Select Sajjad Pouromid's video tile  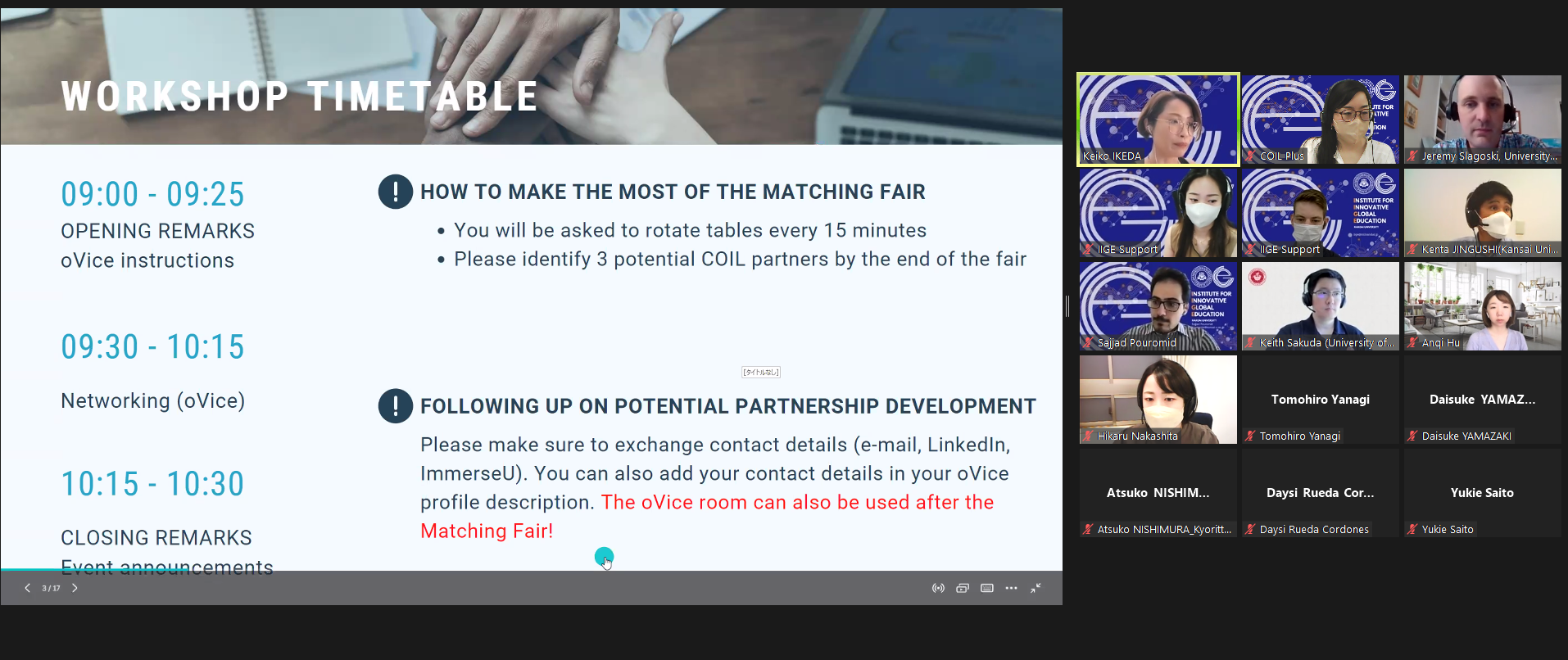(1158, 306)
